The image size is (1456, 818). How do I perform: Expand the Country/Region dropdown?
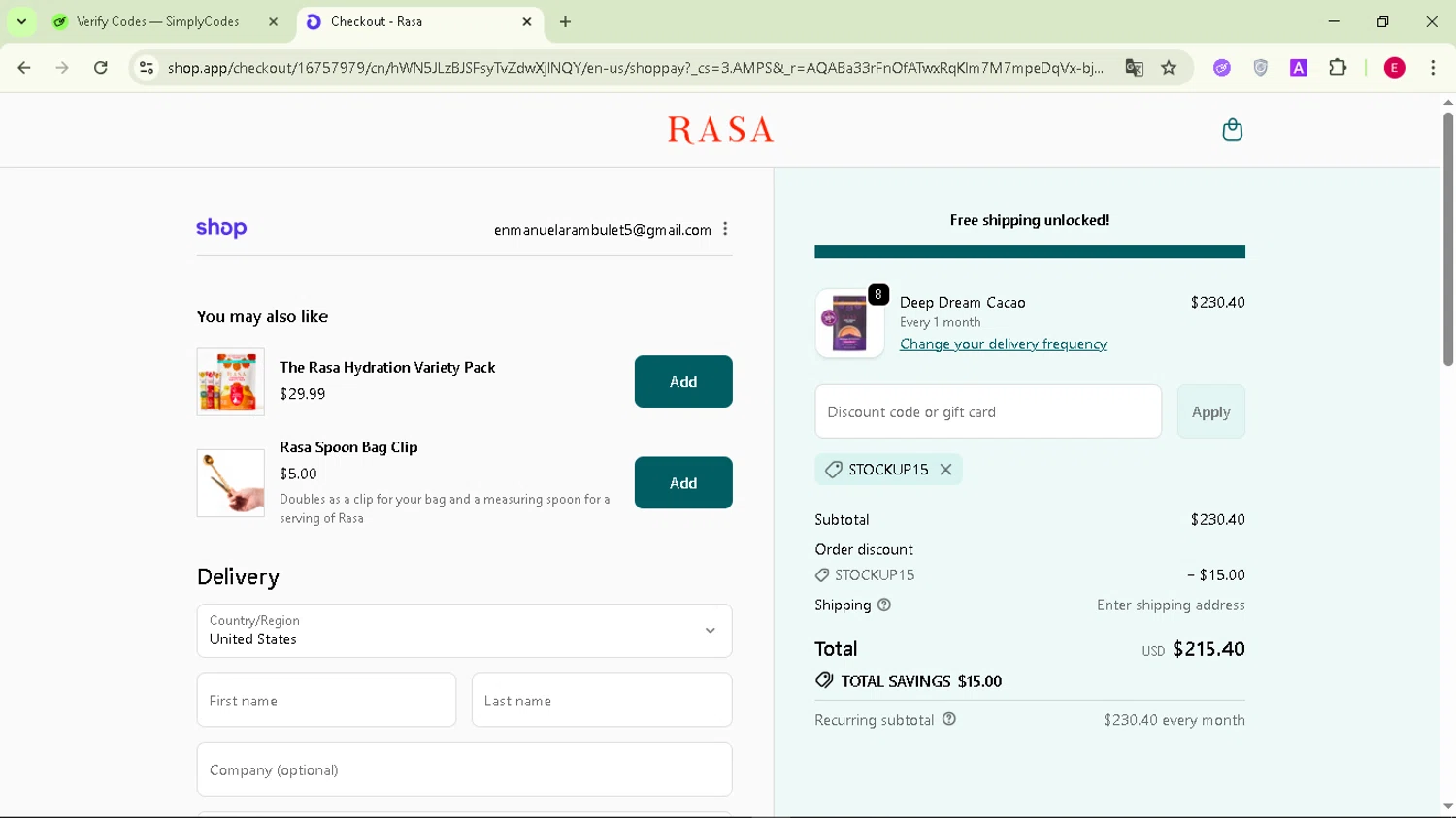pos(464,631)
